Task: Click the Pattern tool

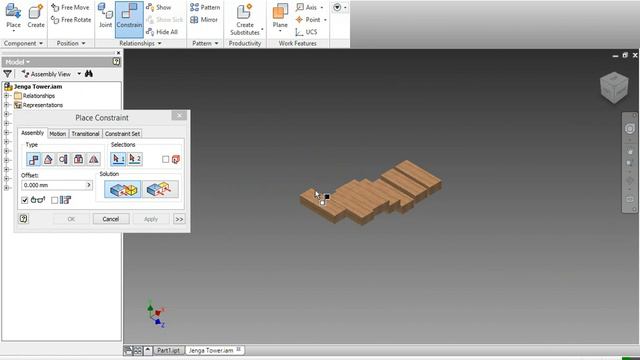Action: point(205,7)
